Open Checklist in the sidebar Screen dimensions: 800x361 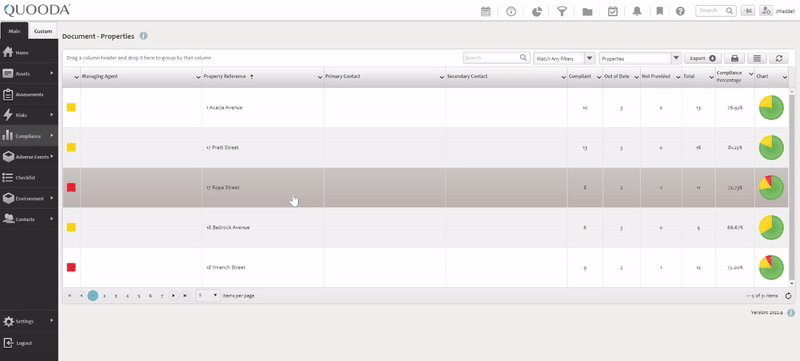(x=29, y=177)
